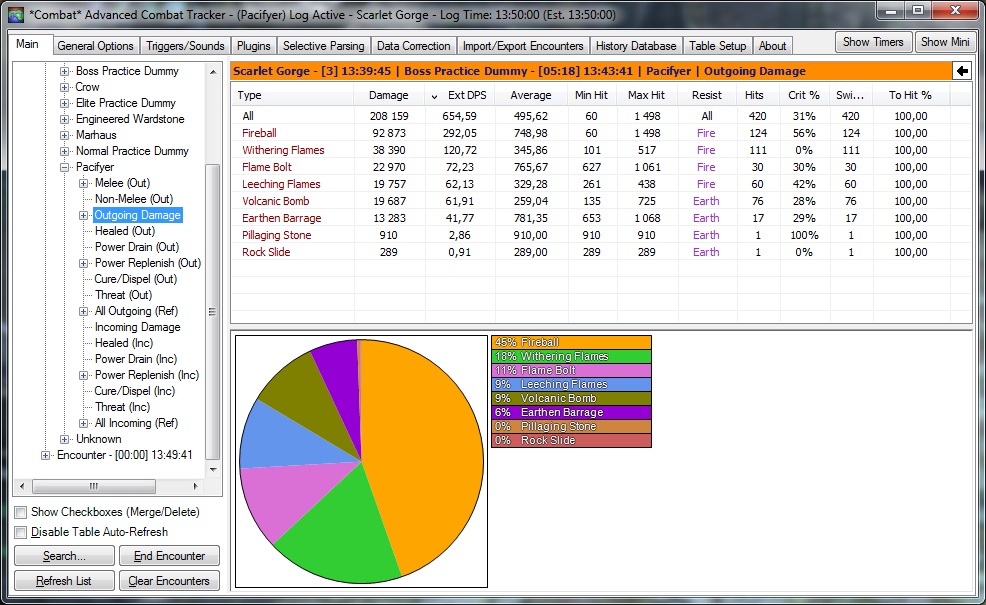
Task: Expand Boss Practice Dummy tree node
Action: click(x=64, y=71)
